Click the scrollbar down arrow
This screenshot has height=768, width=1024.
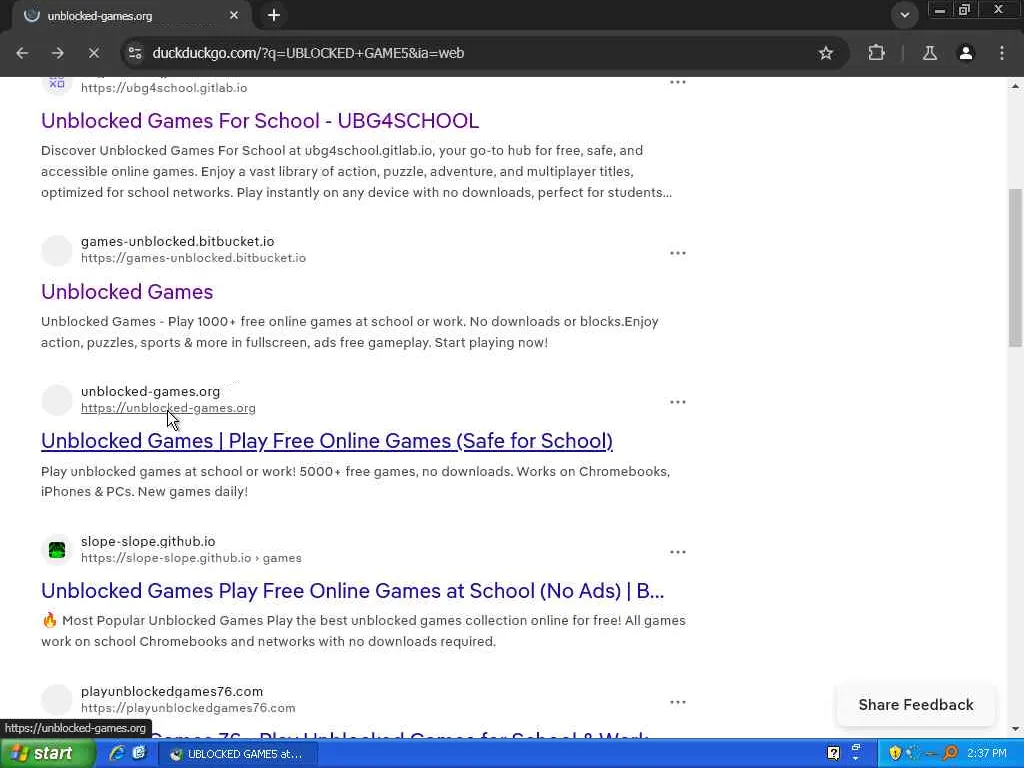click(1015, 728)
